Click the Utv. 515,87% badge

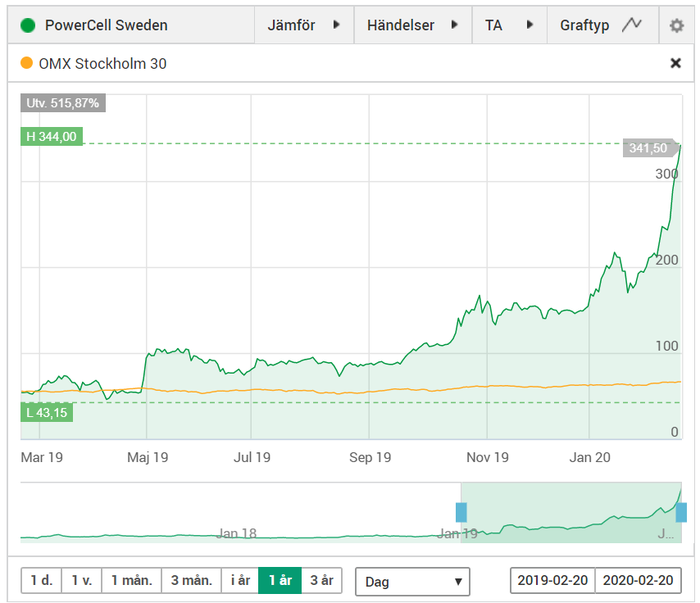click(x=63, y=103)
